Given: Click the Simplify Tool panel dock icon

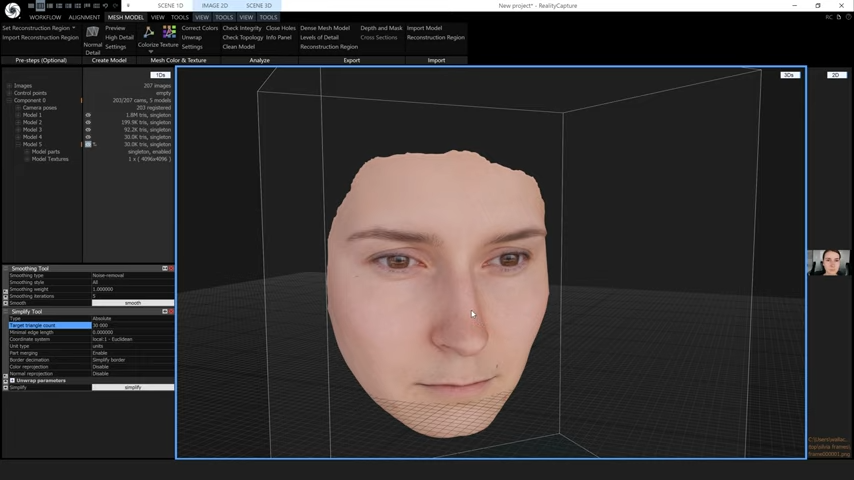Looking at the screenshot, I should [165, 311].
